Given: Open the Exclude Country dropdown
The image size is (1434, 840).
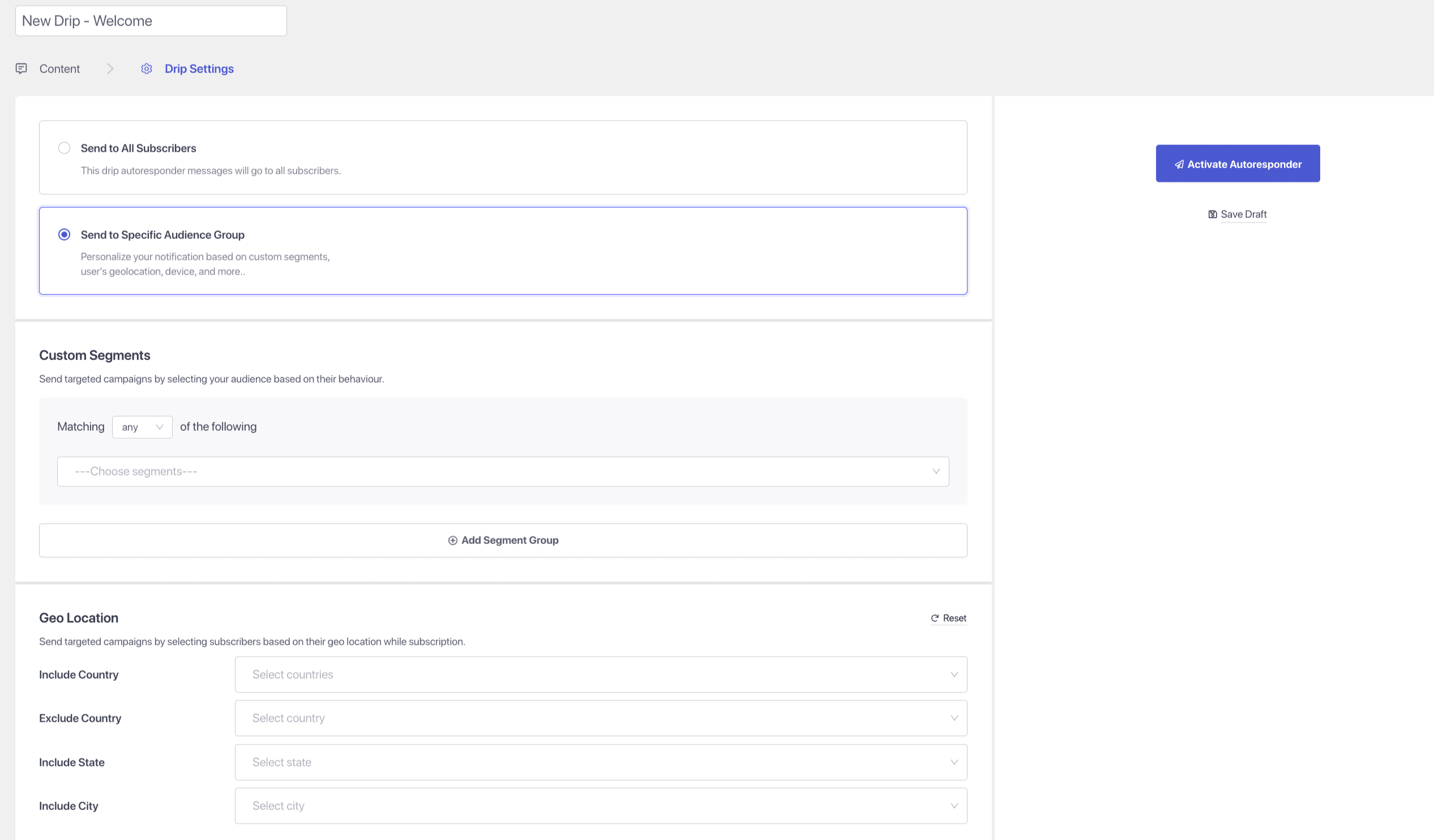Looking at the screenshot, I should click(x=600, y=718).
